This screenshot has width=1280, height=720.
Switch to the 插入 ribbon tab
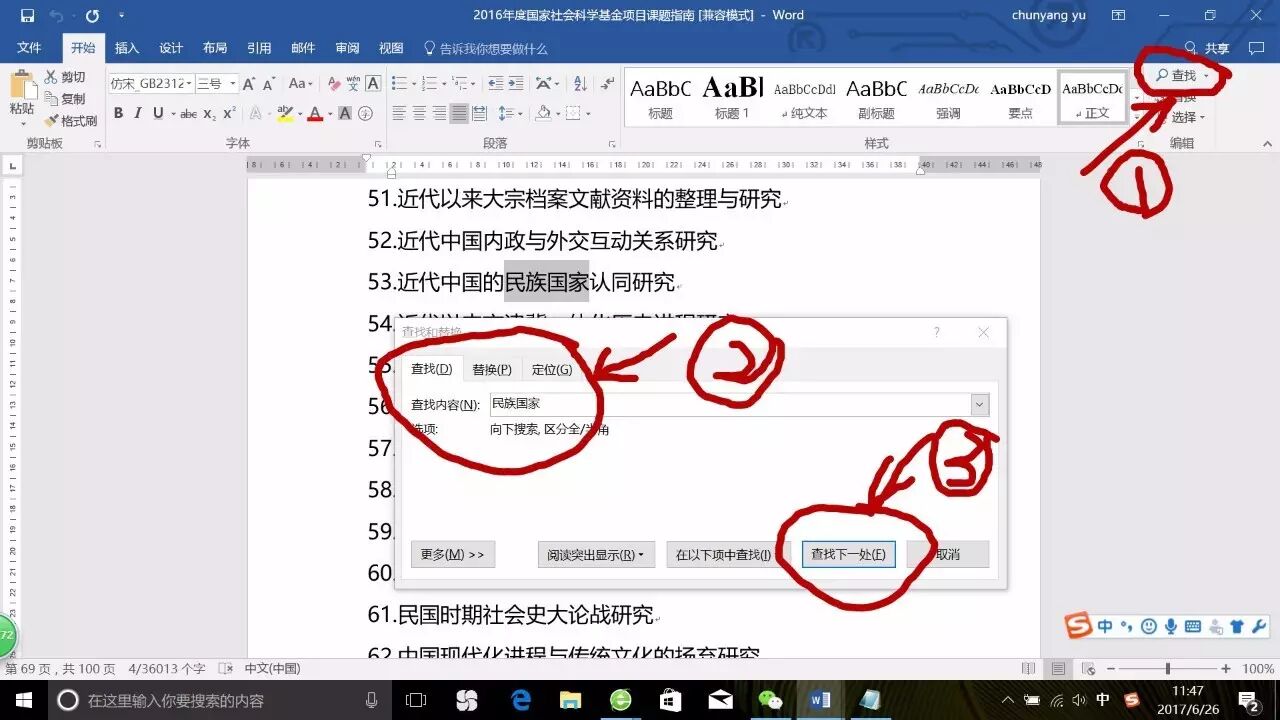[127, 48]
